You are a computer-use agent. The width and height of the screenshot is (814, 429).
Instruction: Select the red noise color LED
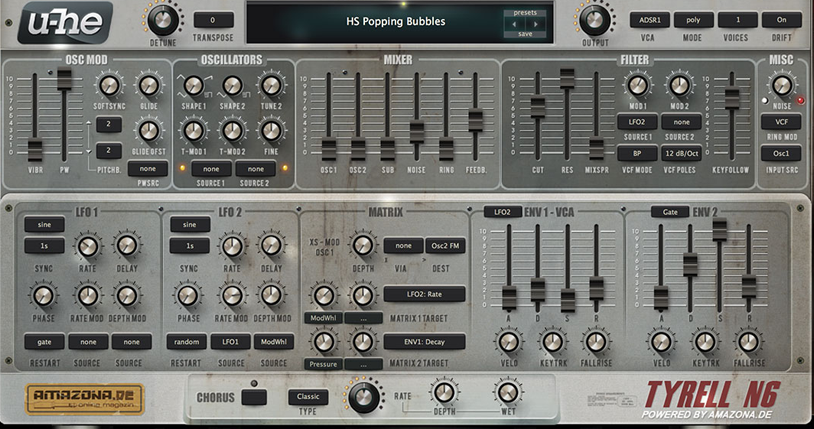[799, 100]
